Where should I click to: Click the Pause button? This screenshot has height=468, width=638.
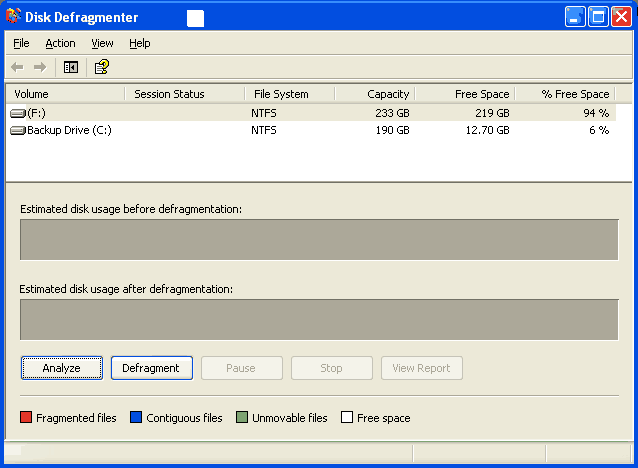242,368
